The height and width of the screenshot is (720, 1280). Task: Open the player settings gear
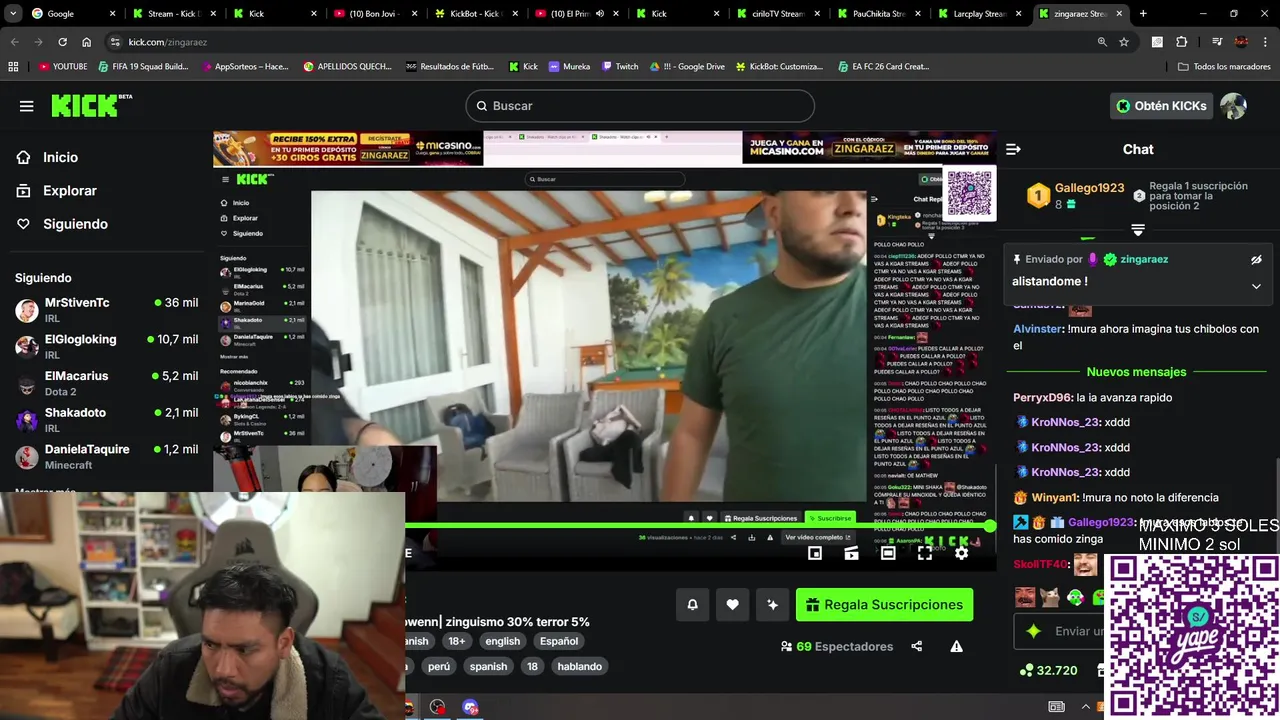(x=961, y=553)
